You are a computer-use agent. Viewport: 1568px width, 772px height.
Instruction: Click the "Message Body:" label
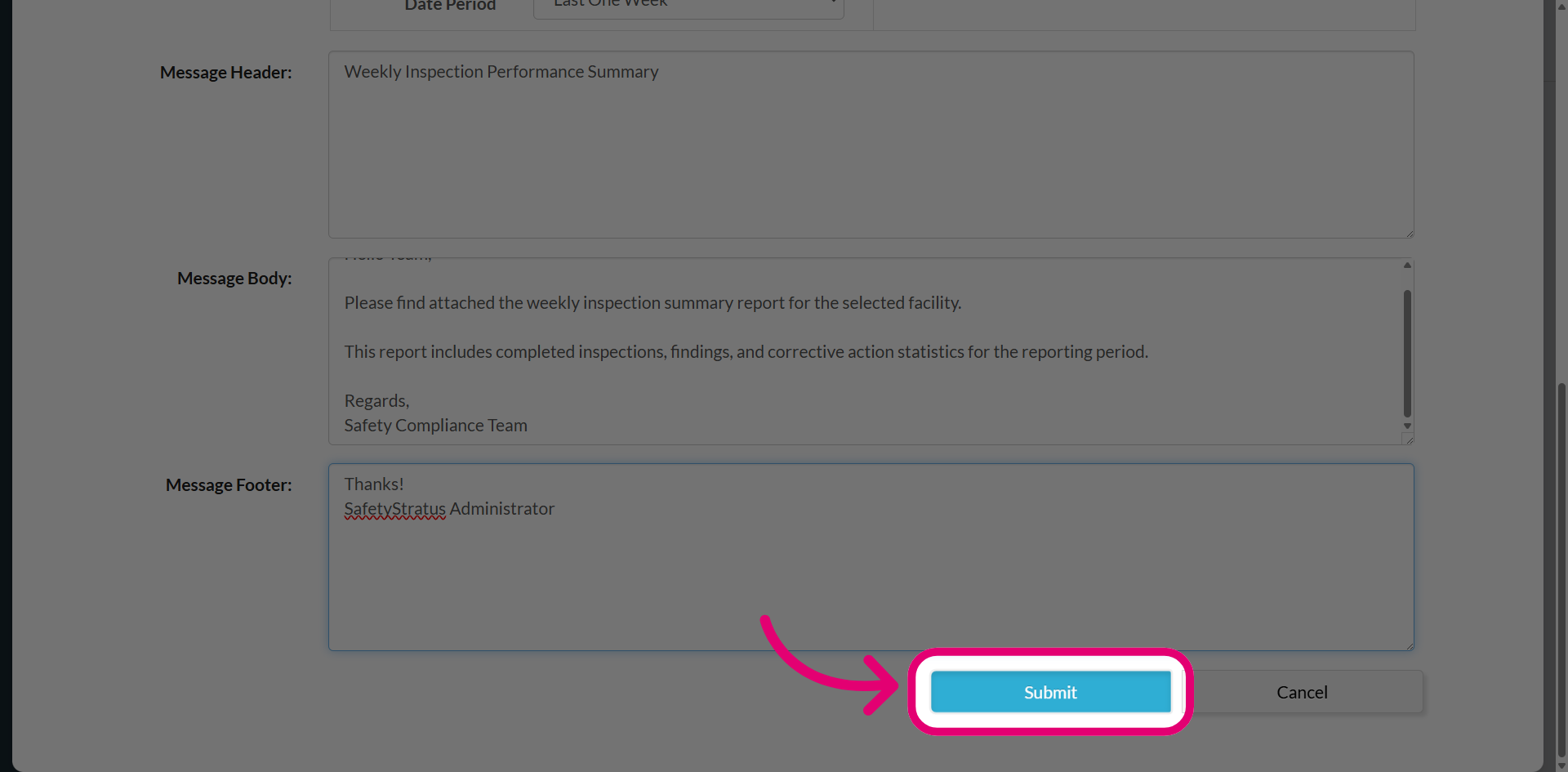[234, 279]
